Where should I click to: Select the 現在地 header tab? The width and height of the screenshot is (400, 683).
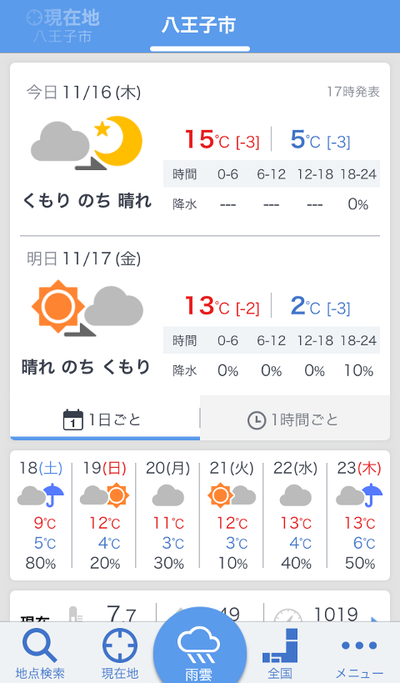[x=63, y=26]
